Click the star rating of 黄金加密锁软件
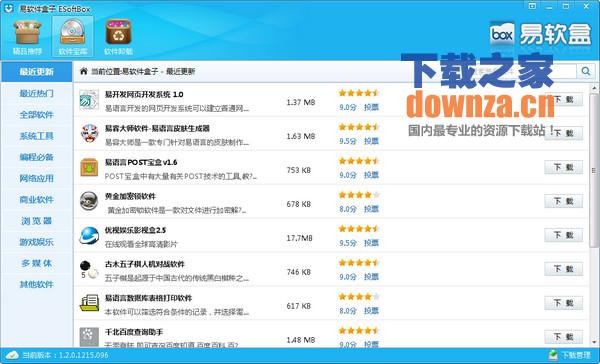Image resolution: width=600 pixels, height=364 pixels. (359, 195)
